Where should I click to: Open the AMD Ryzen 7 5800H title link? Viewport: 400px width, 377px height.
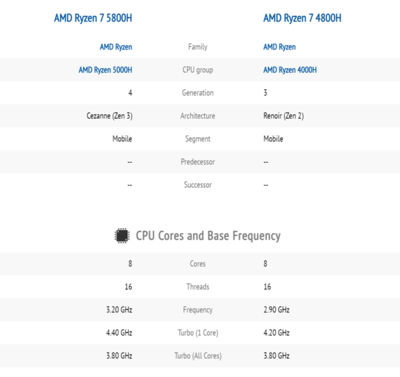click(x=93, y=18)
